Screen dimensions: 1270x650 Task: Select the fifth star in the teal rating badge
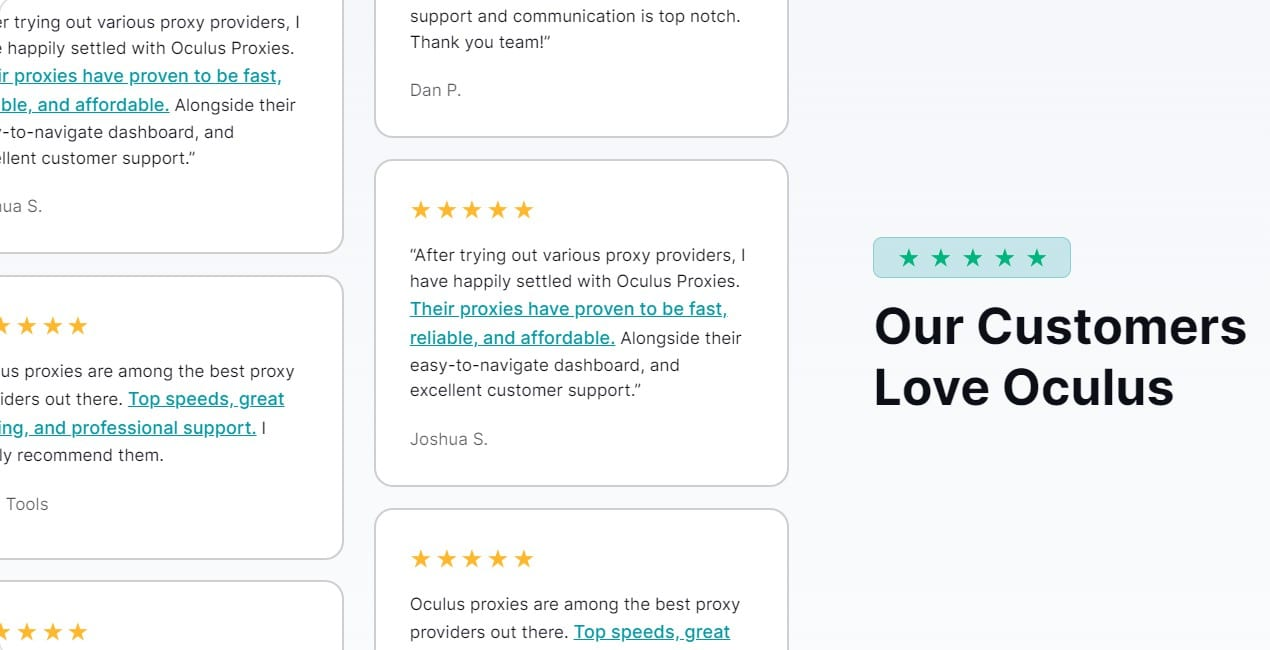(1035, 257)
